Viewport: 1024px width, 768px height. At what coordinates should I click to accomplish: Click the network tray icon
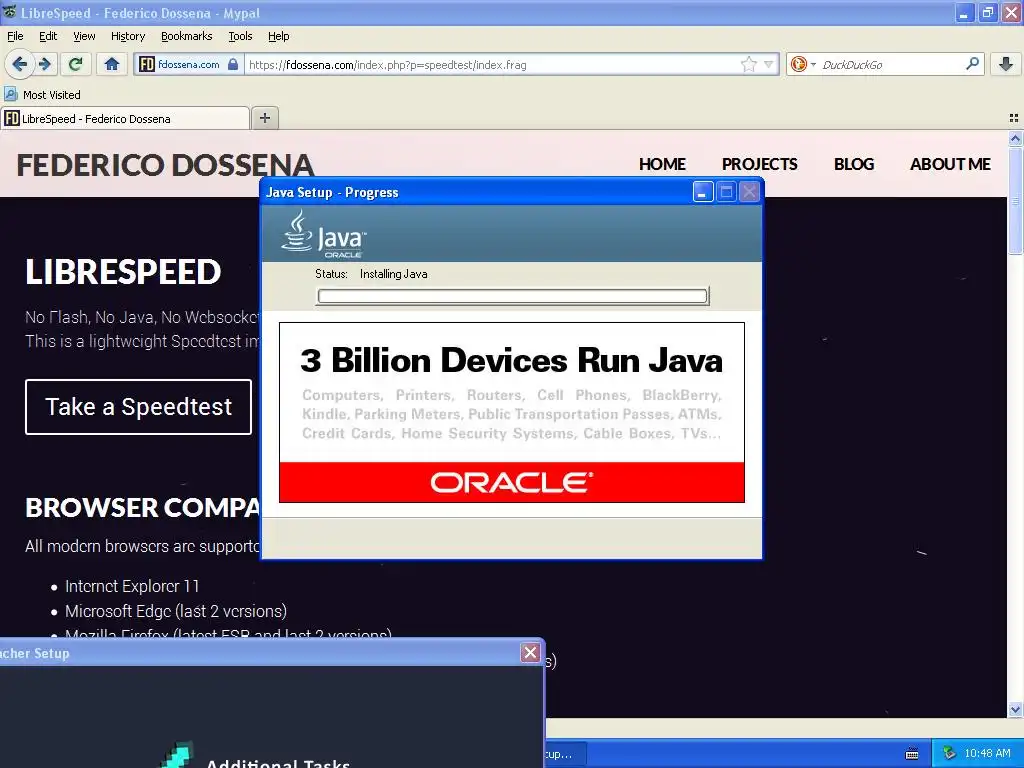(949, 753)
